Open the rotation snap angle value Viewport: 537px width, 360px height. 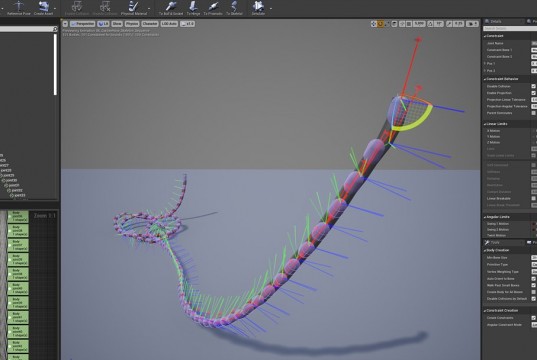tap(439, 24)
